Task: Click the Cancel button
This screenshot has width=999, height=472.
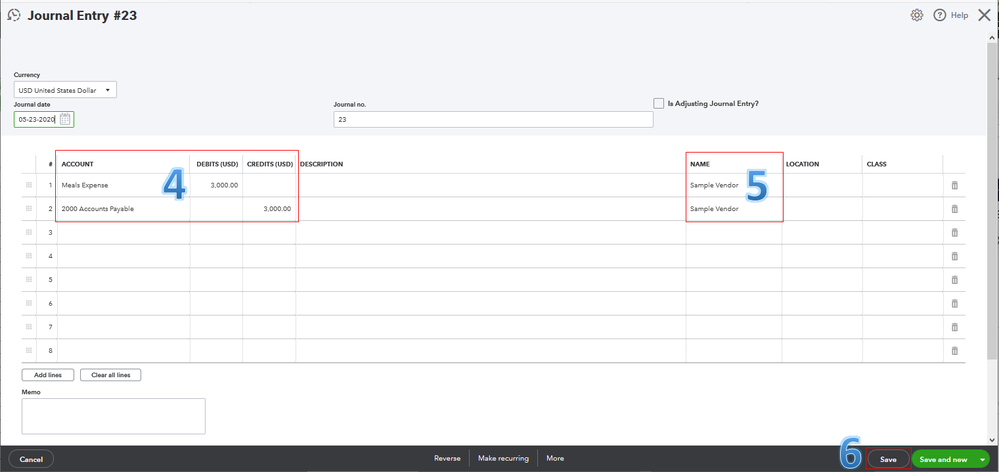Action: pos(31,459)
